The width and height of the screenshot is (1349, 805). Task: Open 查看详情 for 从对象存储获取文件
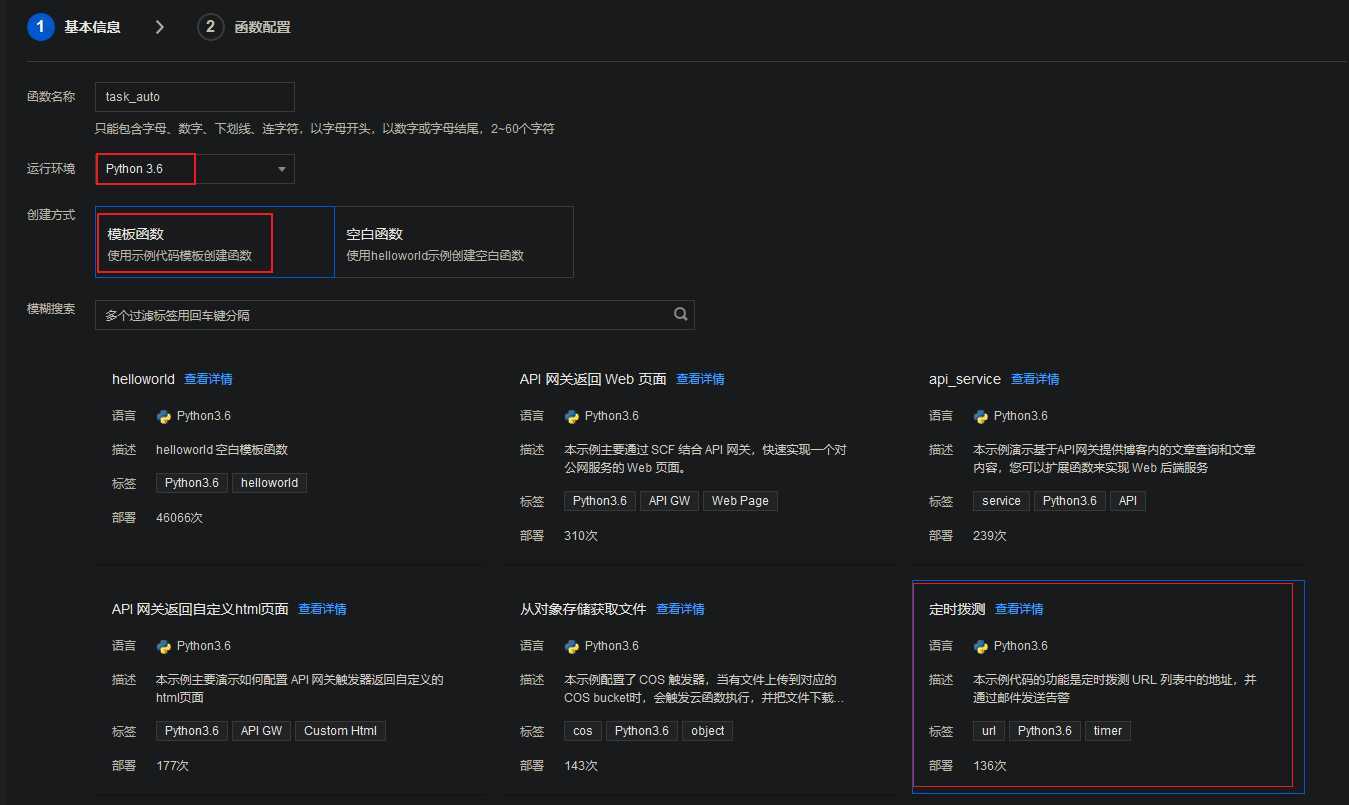680,609
